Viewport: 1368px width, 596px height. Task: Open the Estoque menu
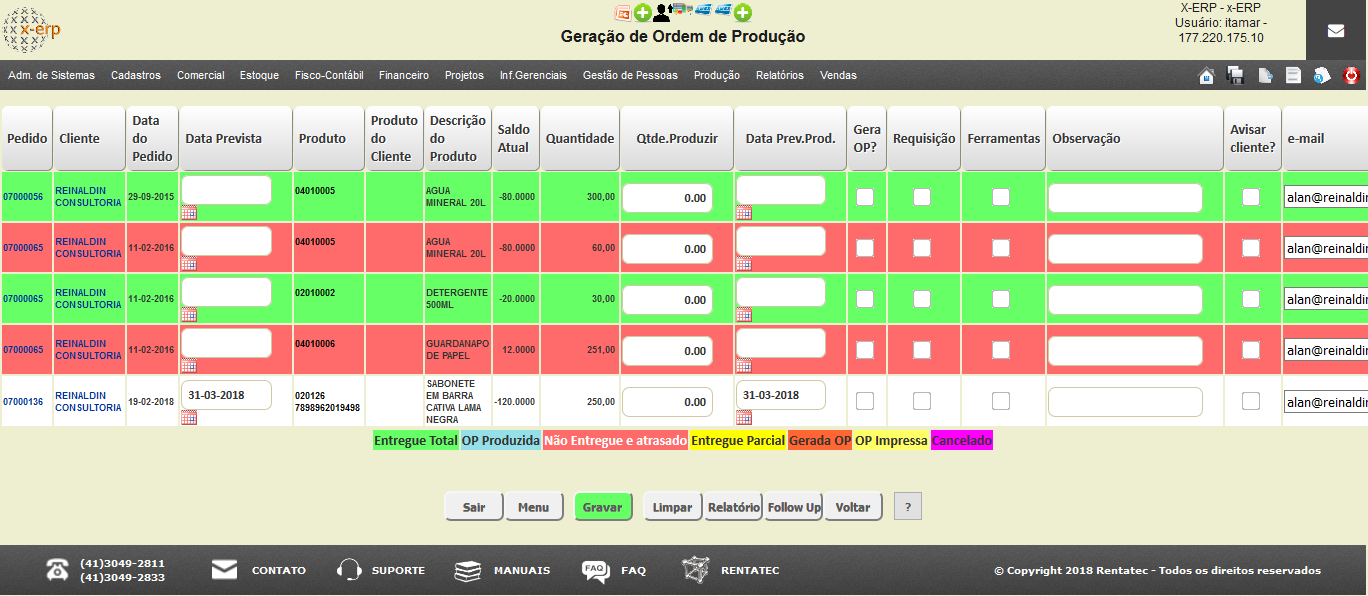point(260,75)
